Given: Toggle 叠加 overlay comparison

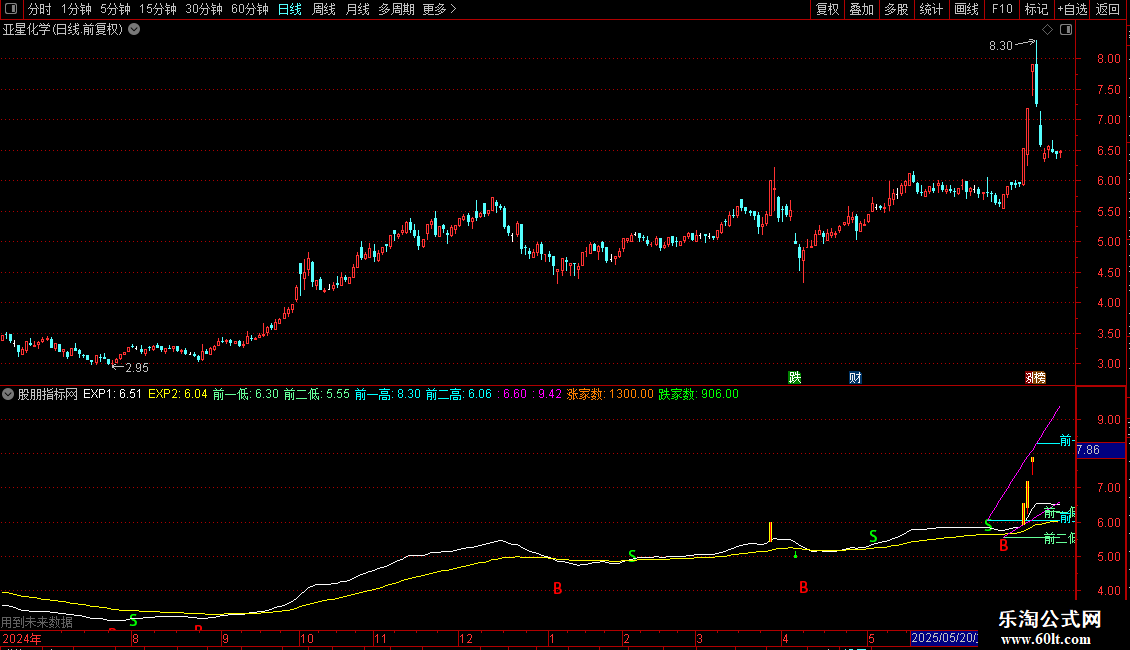Looking at the screenshot, I should (x=861, y=10).
